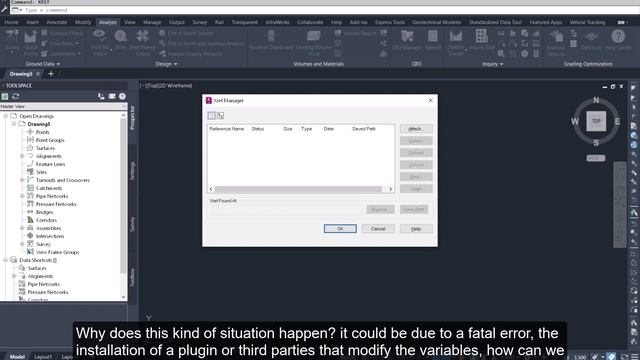Switch to the Prospector side tab
Screen dimensions: 640x360
click(x=132, y=118)
